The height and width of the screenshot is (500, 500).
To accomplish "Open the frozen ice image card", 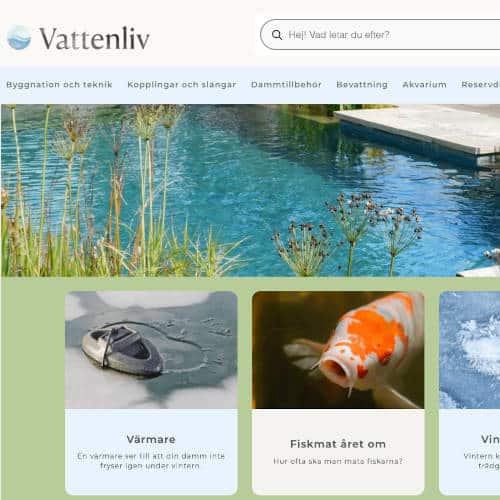I will [470, 350].
